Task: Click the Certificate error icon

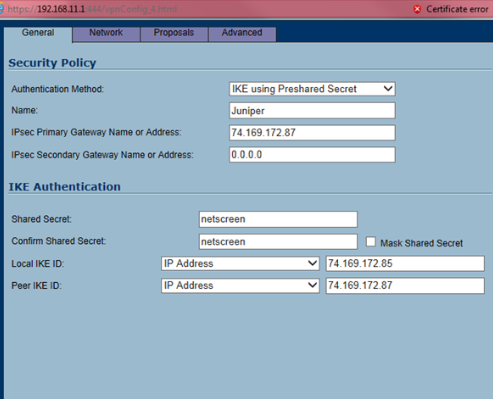Action: click(x=417, y=9)
